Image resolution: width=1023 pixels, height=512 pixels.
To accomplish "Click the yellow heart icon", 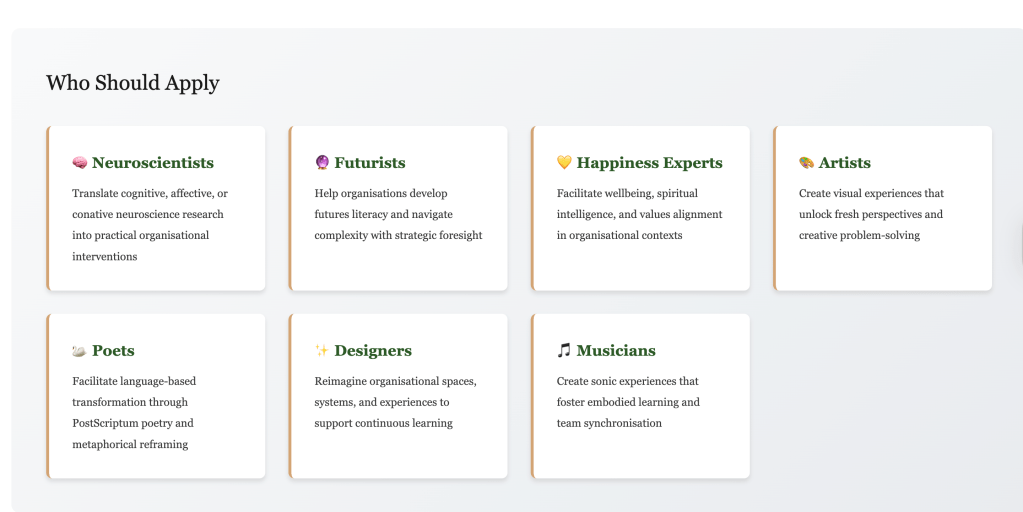I will [564, 163].
